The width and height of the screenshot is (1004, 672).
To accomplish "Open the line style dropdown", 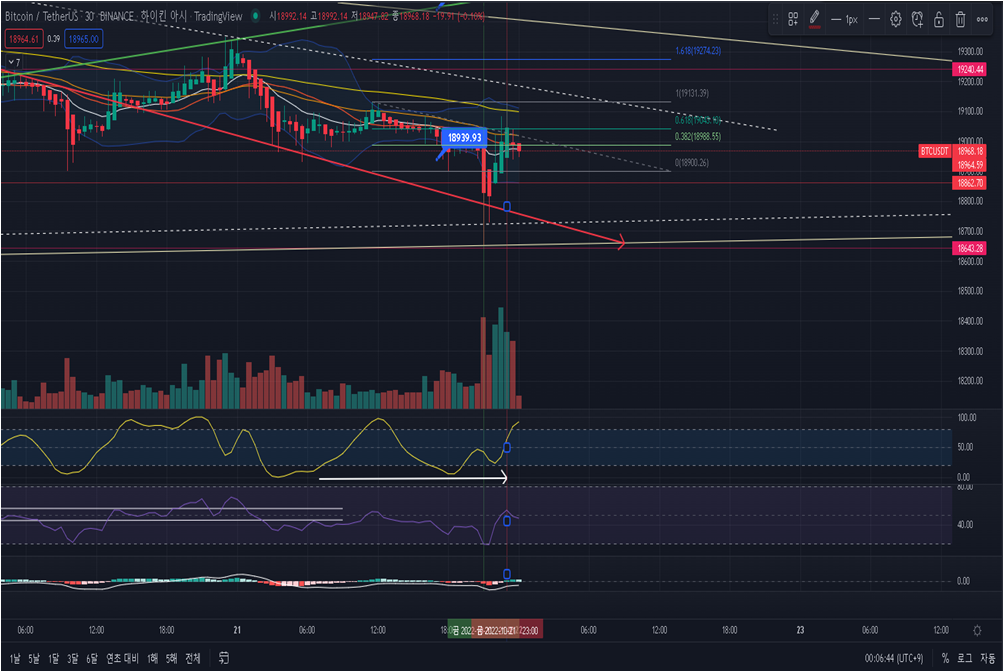I will pos(873,19).
